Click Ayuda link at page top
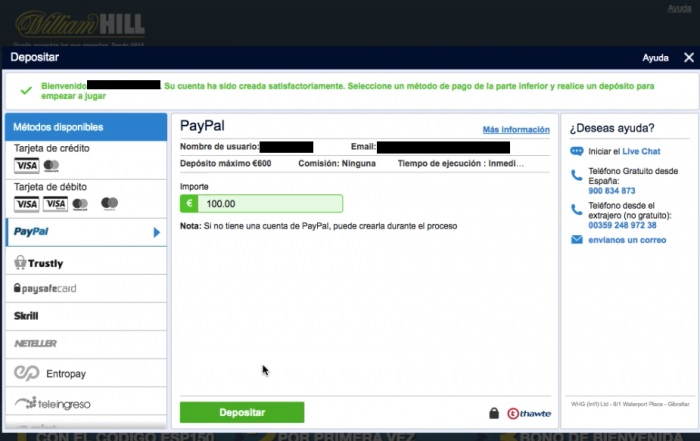 [679, 8]
